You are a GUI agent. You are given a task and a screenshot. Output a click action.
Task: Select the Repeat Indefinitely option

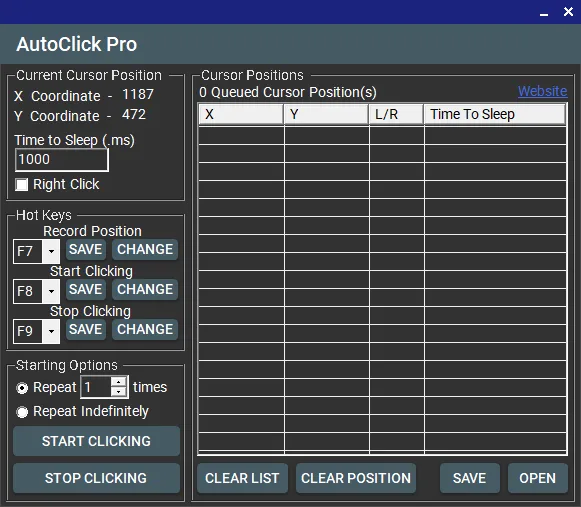coord(22,412)
